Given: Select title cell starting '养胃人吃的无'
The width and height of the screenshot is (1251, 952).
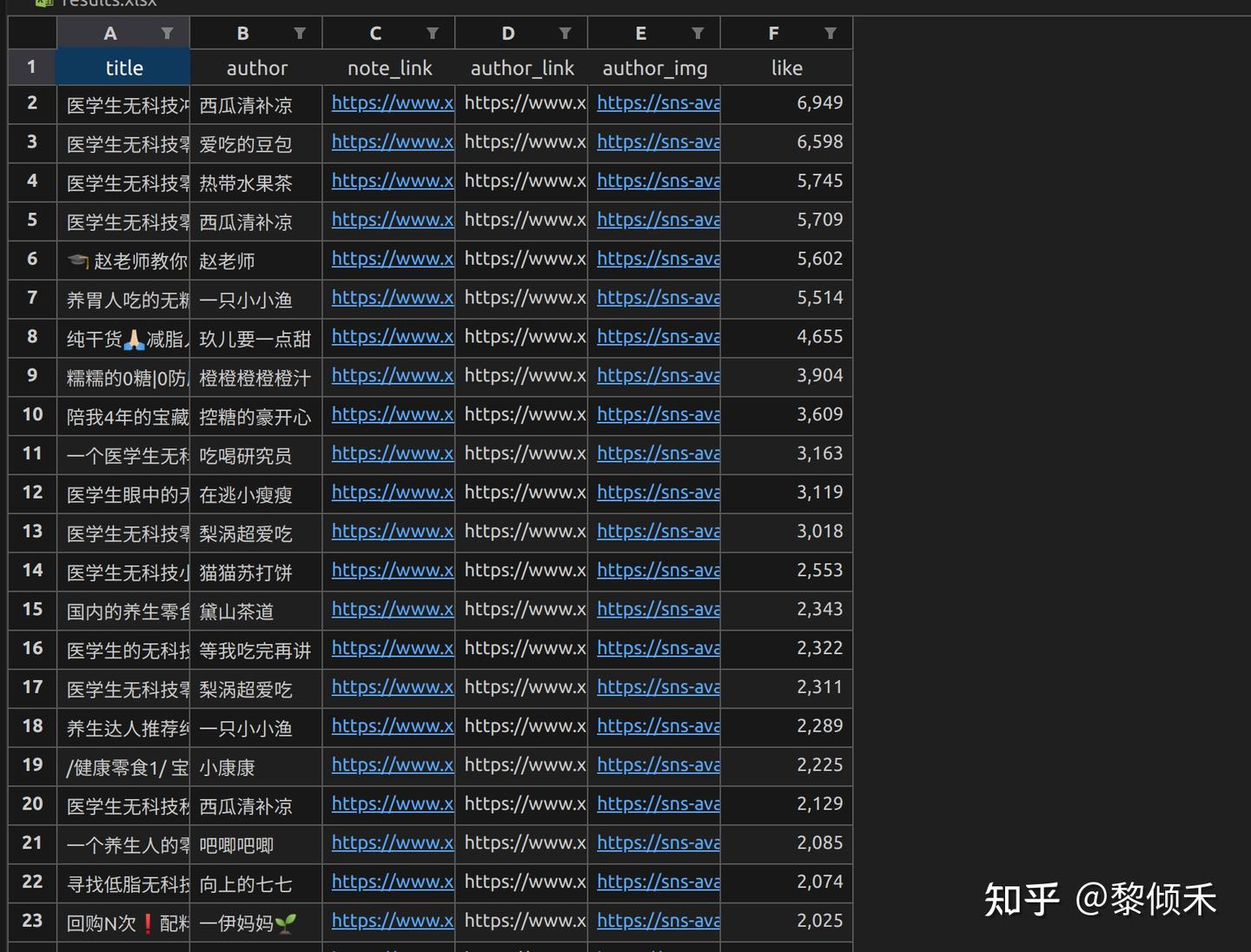Looking at the screenshot, I should tap(123, 298).
